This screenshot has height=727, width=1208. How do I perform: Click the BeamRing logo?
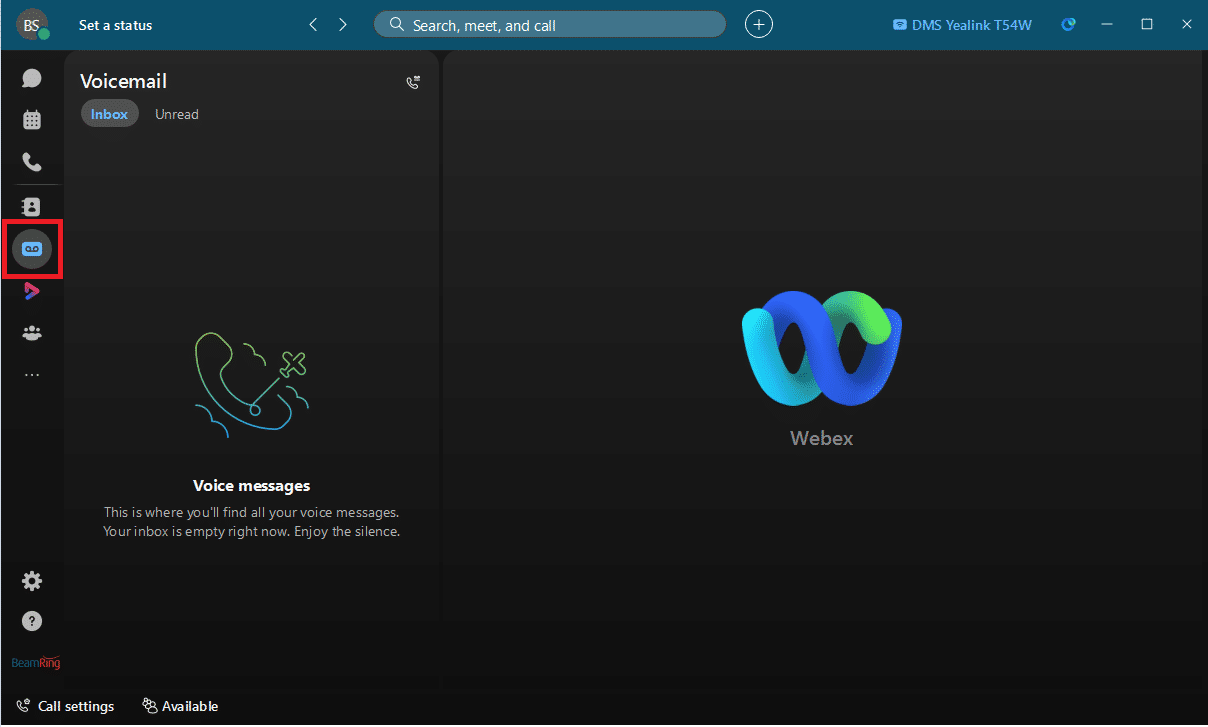coord(36,663)
